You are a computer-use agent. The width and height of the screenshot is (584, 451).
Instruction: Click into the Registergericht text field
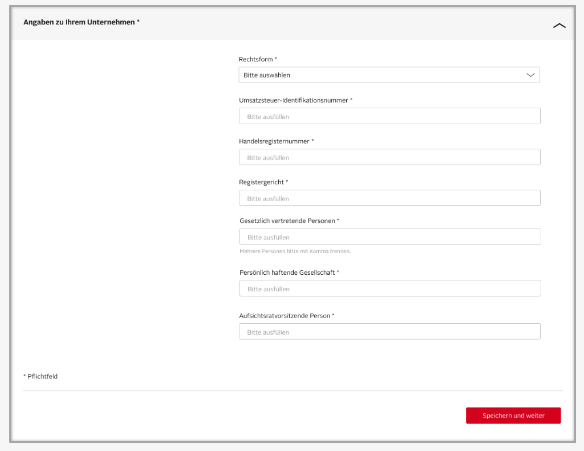pos(390,198)
